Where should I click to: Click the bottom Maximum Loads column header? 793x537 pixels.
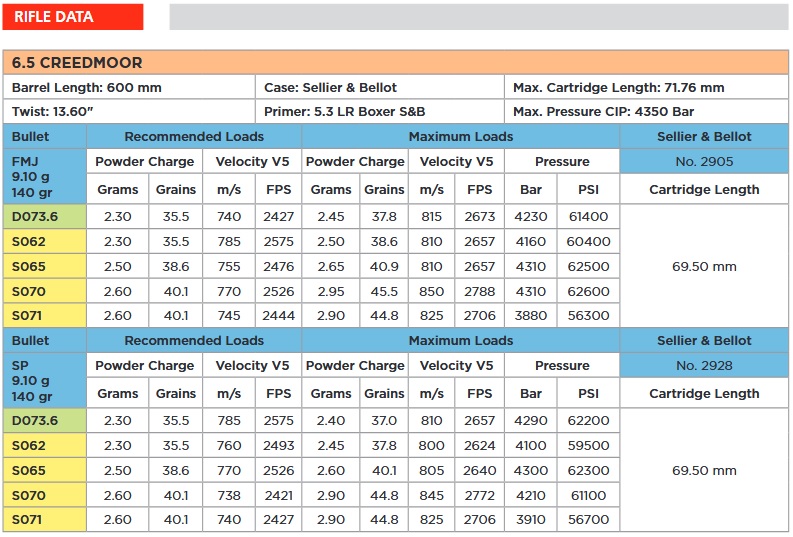tap(460, 340)
